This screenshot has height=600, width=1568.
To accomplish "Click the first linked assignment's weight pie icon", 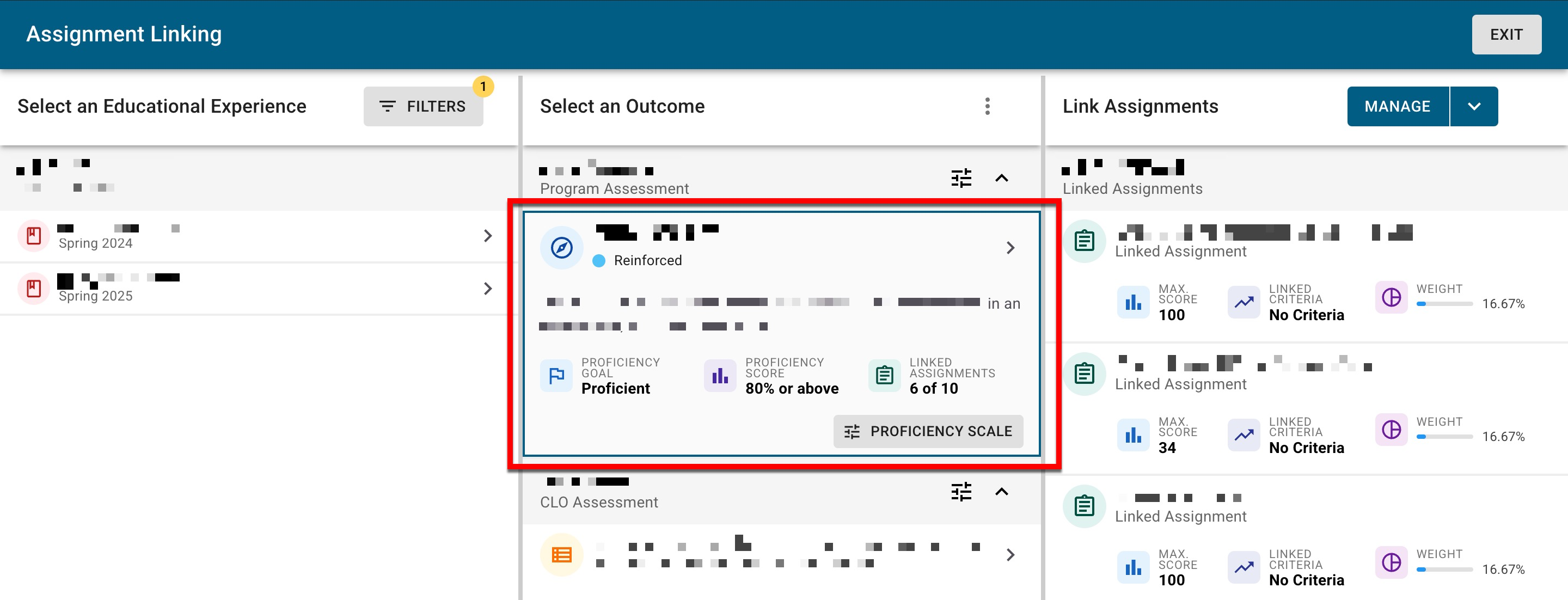I will 1391,297.
